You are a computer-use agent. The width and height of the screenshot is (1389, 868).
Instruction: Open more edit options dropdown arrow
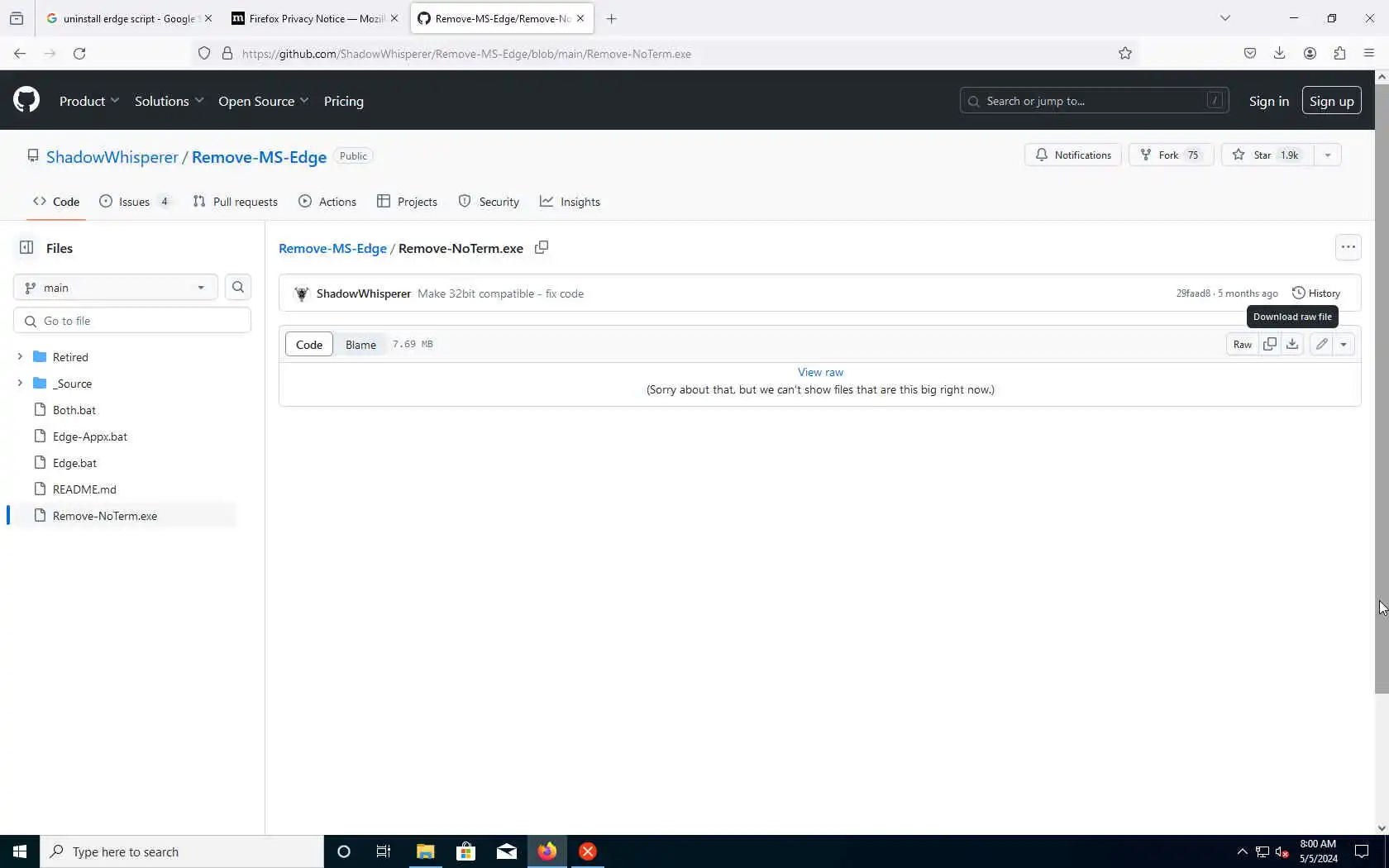coord(1344,344)
